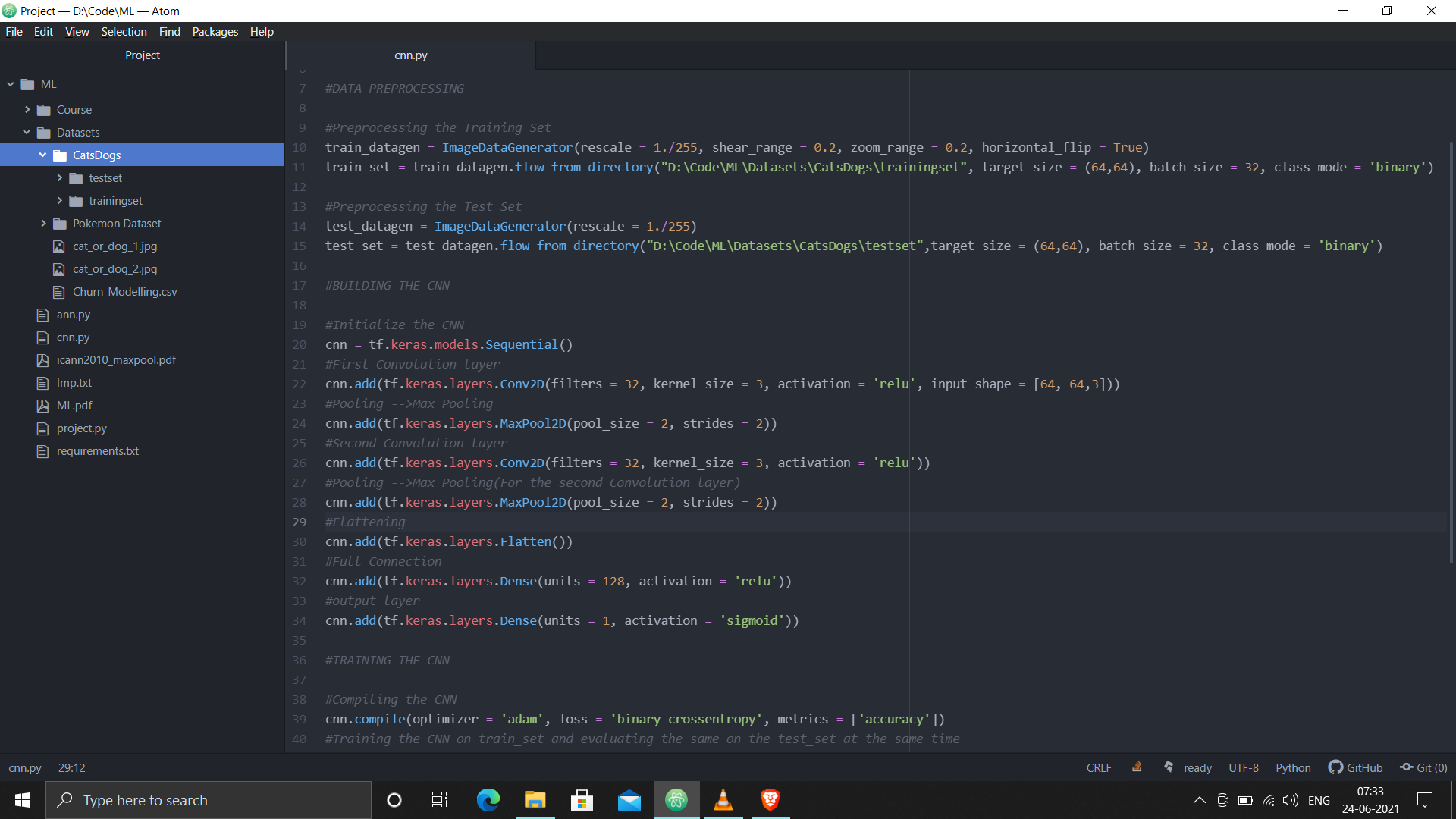Screen dimensions: 1456x819
Task: Open VLC media player from the taskbar
Action: coord(723,799)
